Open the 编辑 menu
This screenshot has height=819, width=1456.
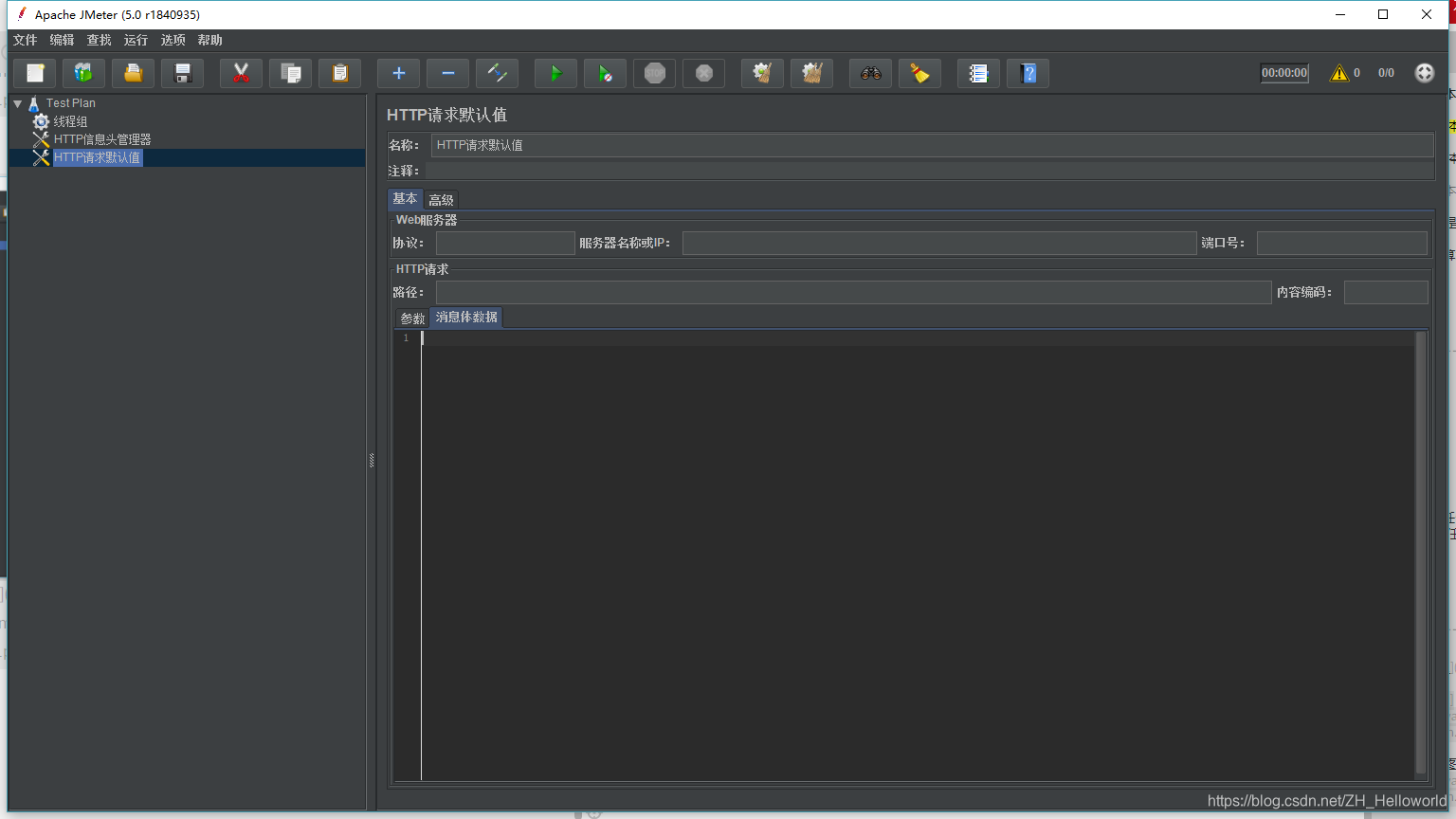(62, 40)
